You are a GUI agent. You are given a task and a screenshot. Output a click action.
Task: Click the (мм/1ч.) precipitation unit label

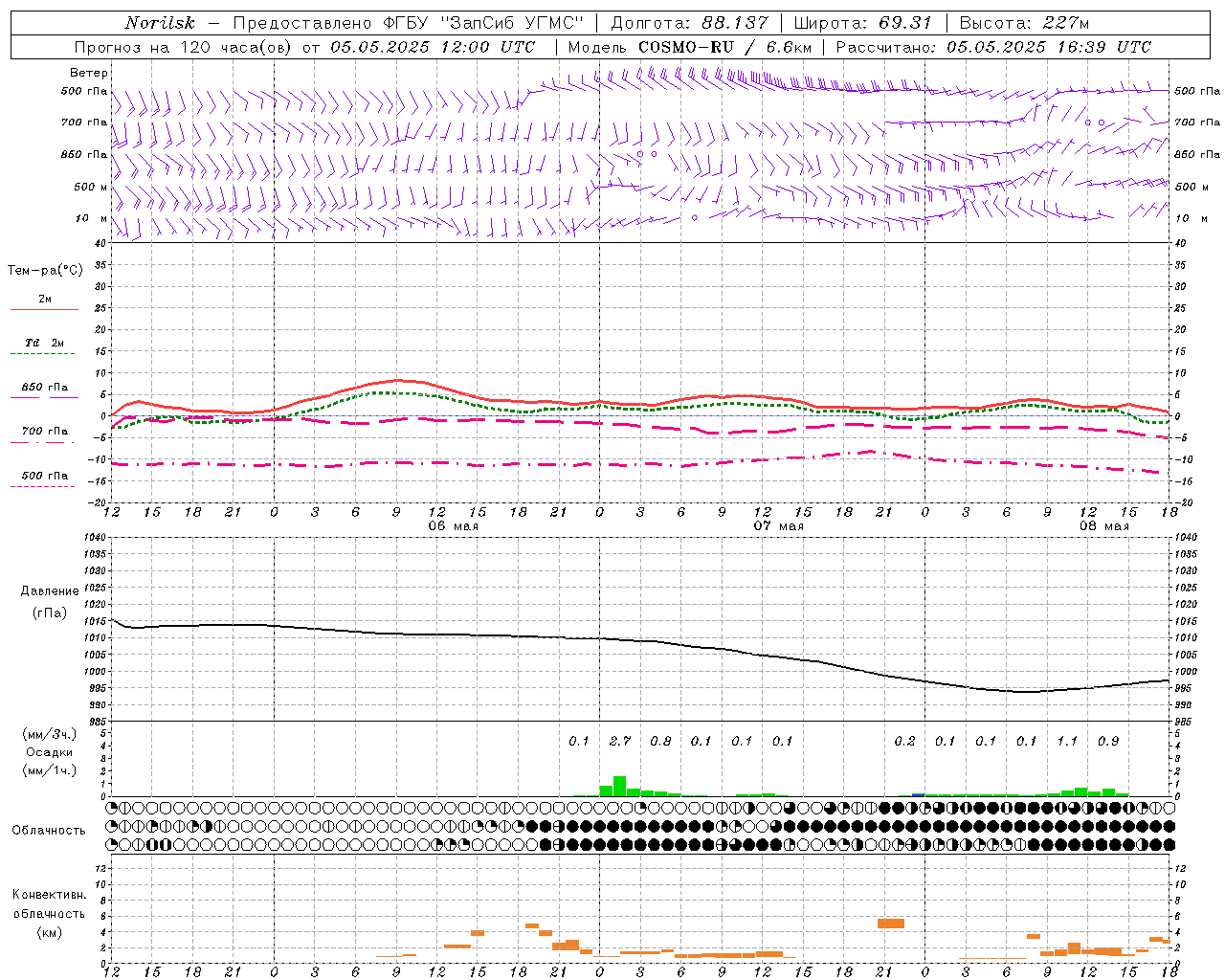pyautogui.click(x=49, y=770)
